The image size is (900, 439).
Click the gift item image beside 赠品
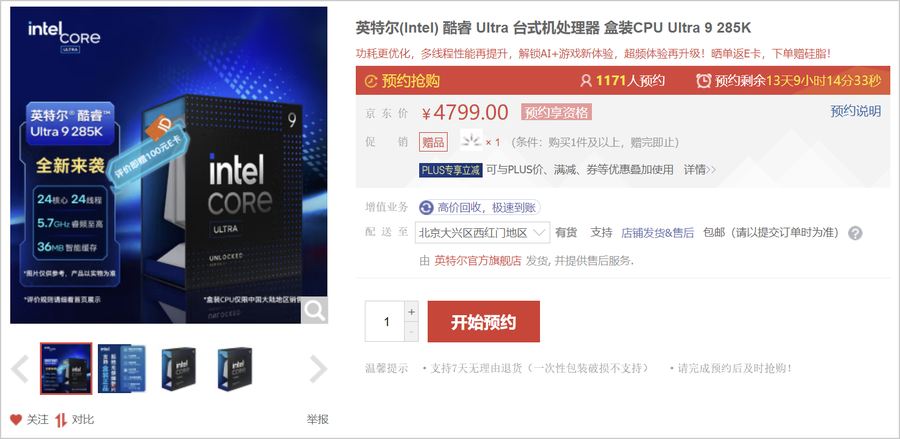[x=471, y=142]
